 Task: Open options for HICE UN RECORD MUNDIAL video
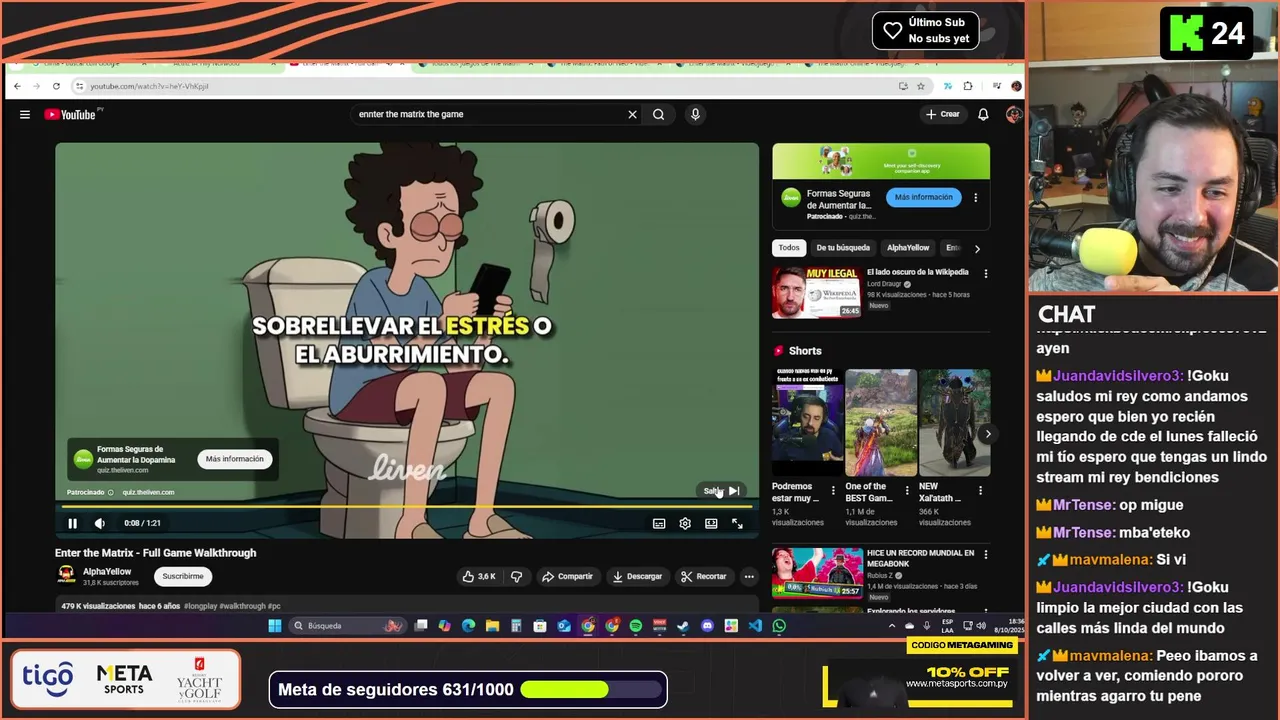pyautogui.click(x=986, y=554)
